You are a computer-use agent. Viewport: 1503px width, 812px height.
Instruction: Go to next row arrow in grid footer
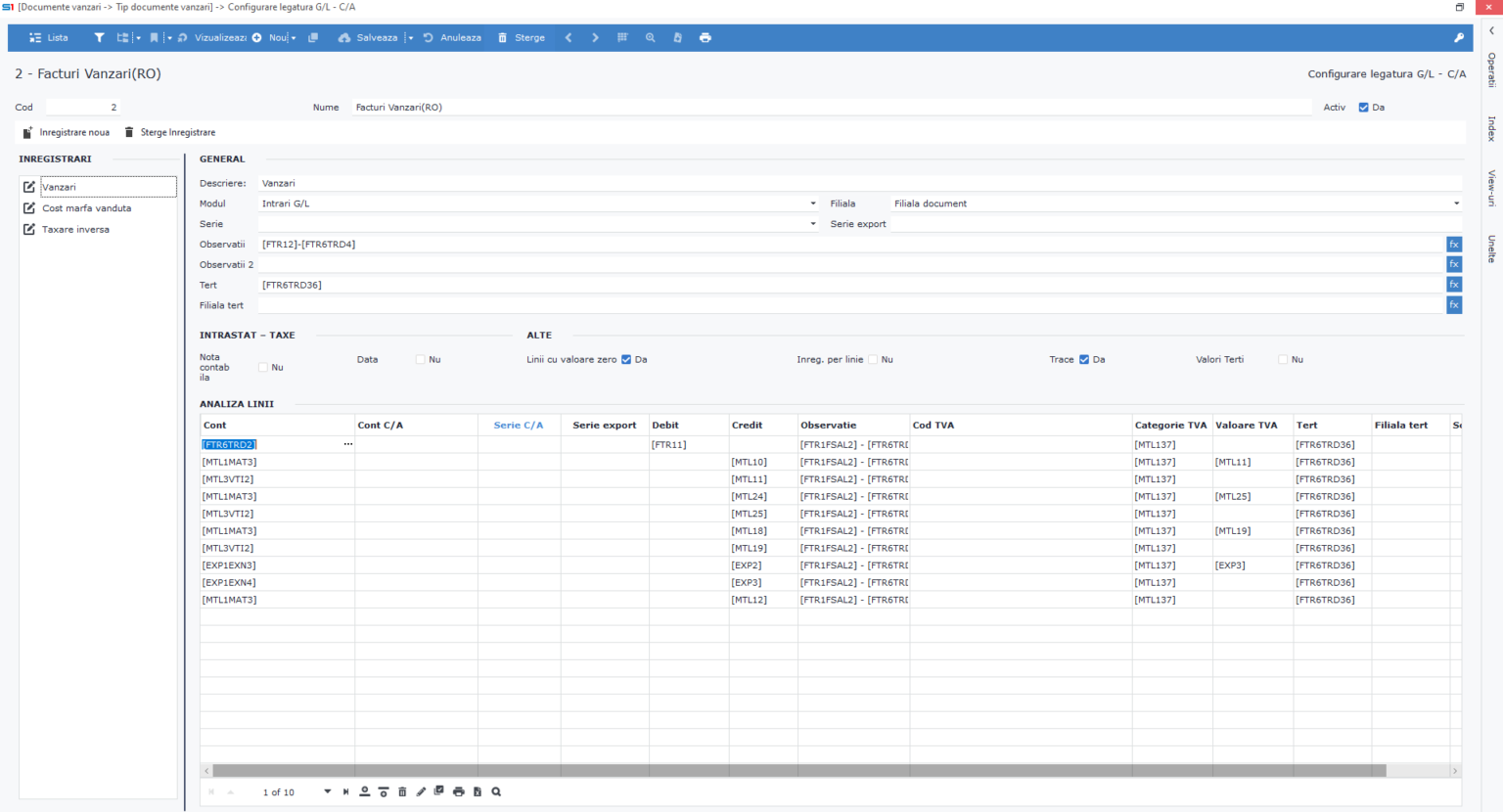tap(328, 791)
